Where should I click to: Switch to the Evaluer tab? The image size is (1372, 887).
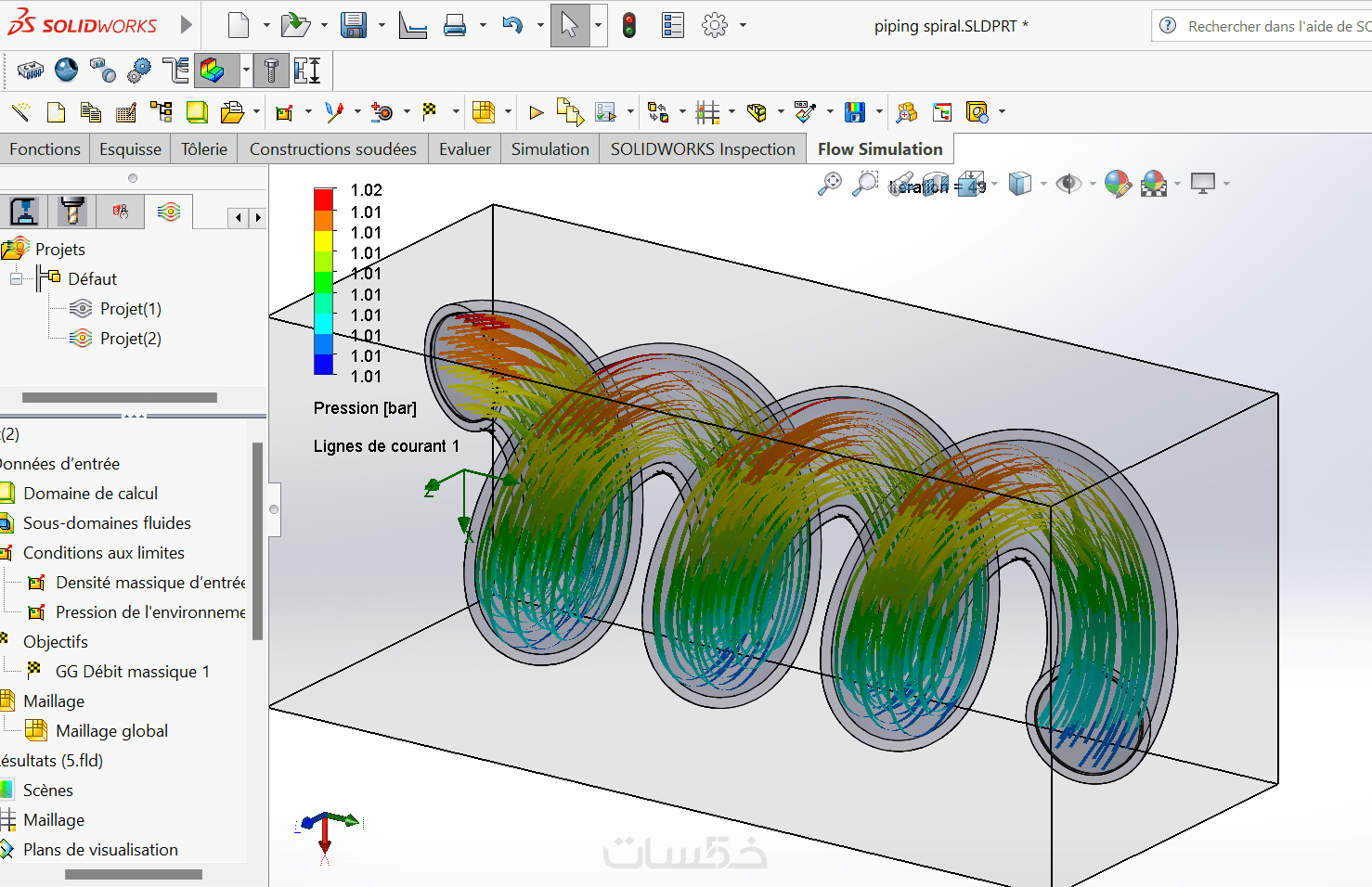pos(465,149)
